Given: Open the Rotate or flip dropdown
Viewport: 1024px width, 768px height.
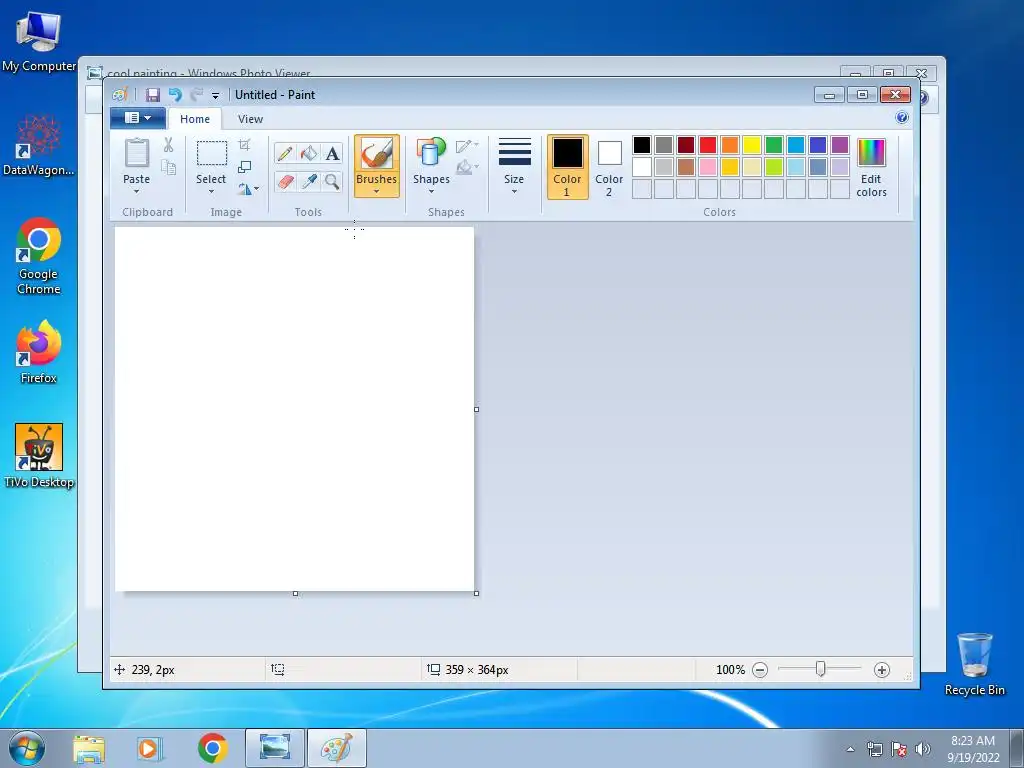Looking at the screenshot, I should 248,189.
